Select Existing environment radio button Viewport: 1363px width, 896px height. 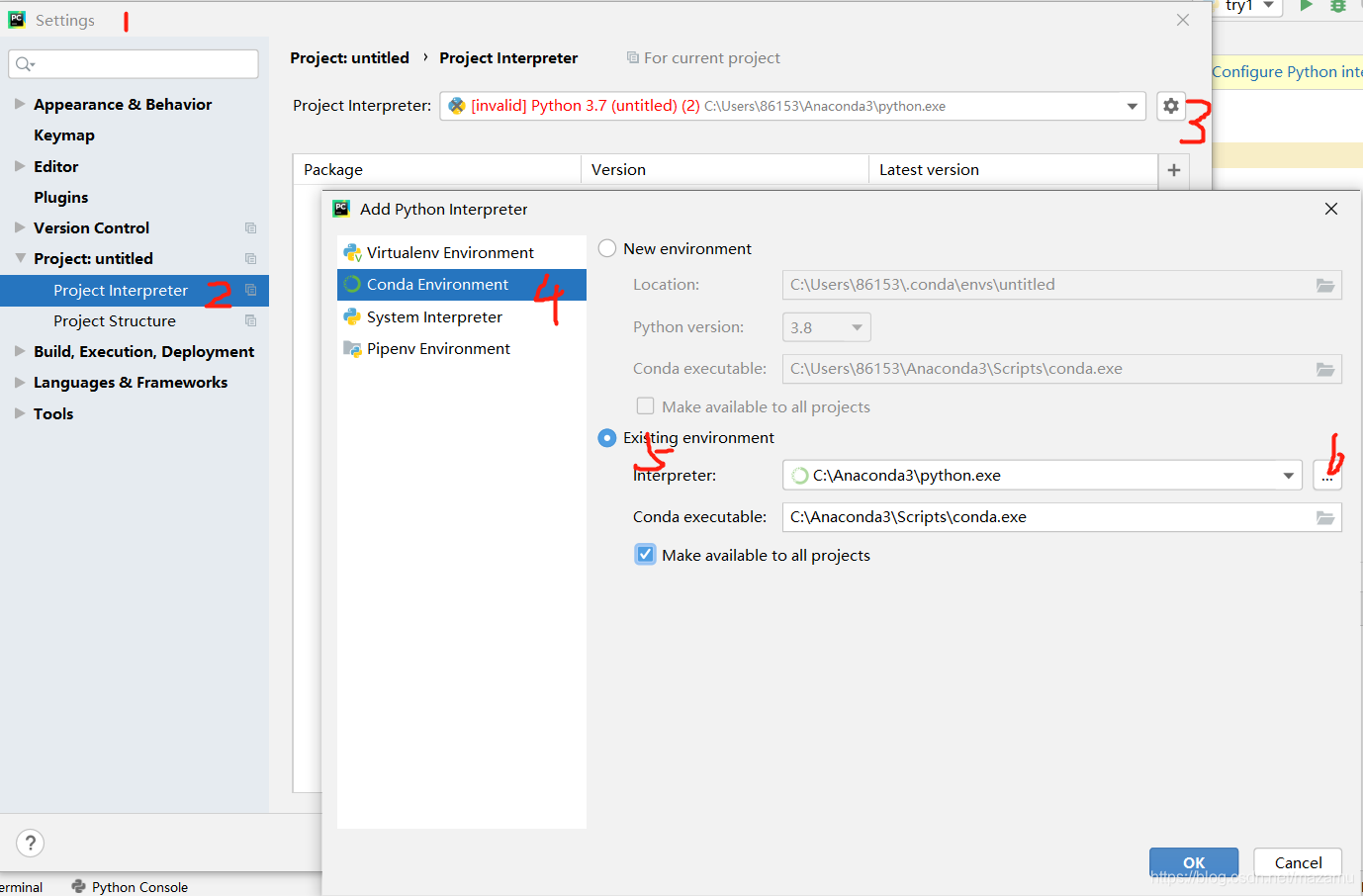tap(607, 438)
